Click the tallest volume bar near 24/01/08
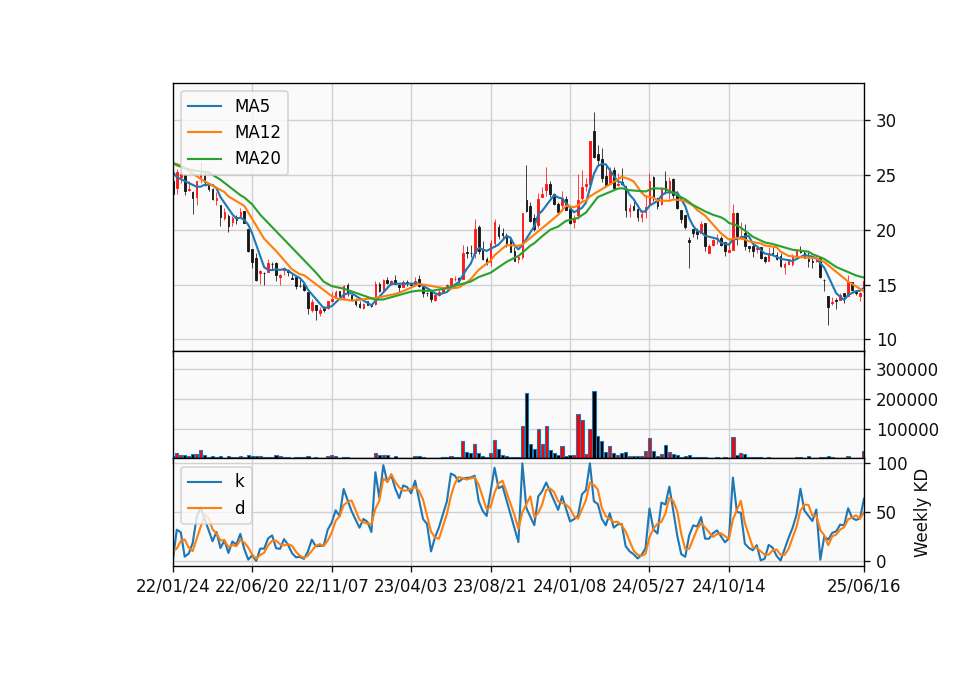 click(594, 424)
